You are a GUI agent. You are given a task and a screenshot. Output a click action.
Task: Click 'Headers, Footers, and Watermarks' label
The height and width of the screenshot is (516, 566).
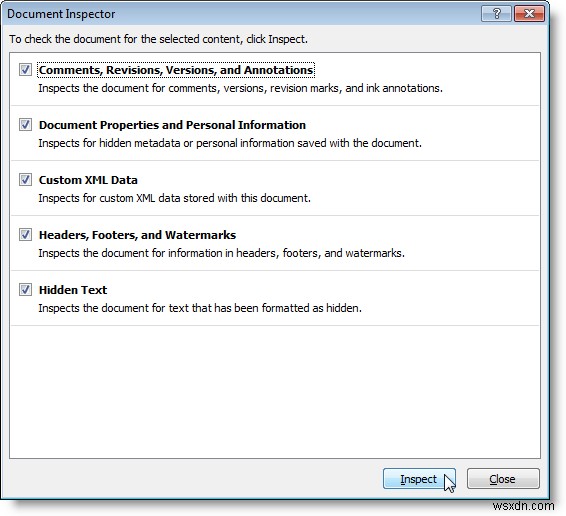(137, 235)
